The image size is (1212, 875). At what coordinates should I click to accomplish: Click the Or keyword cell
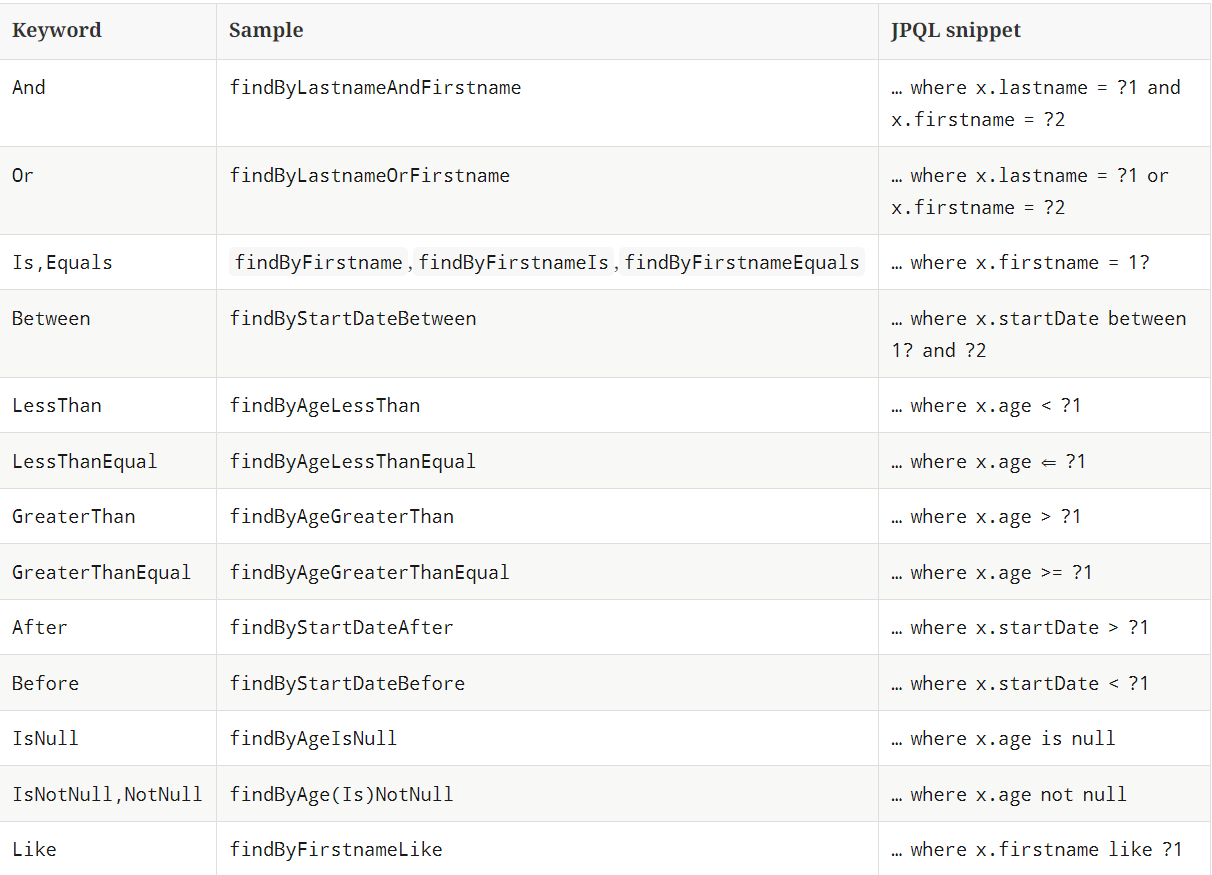tap(23, 176)
